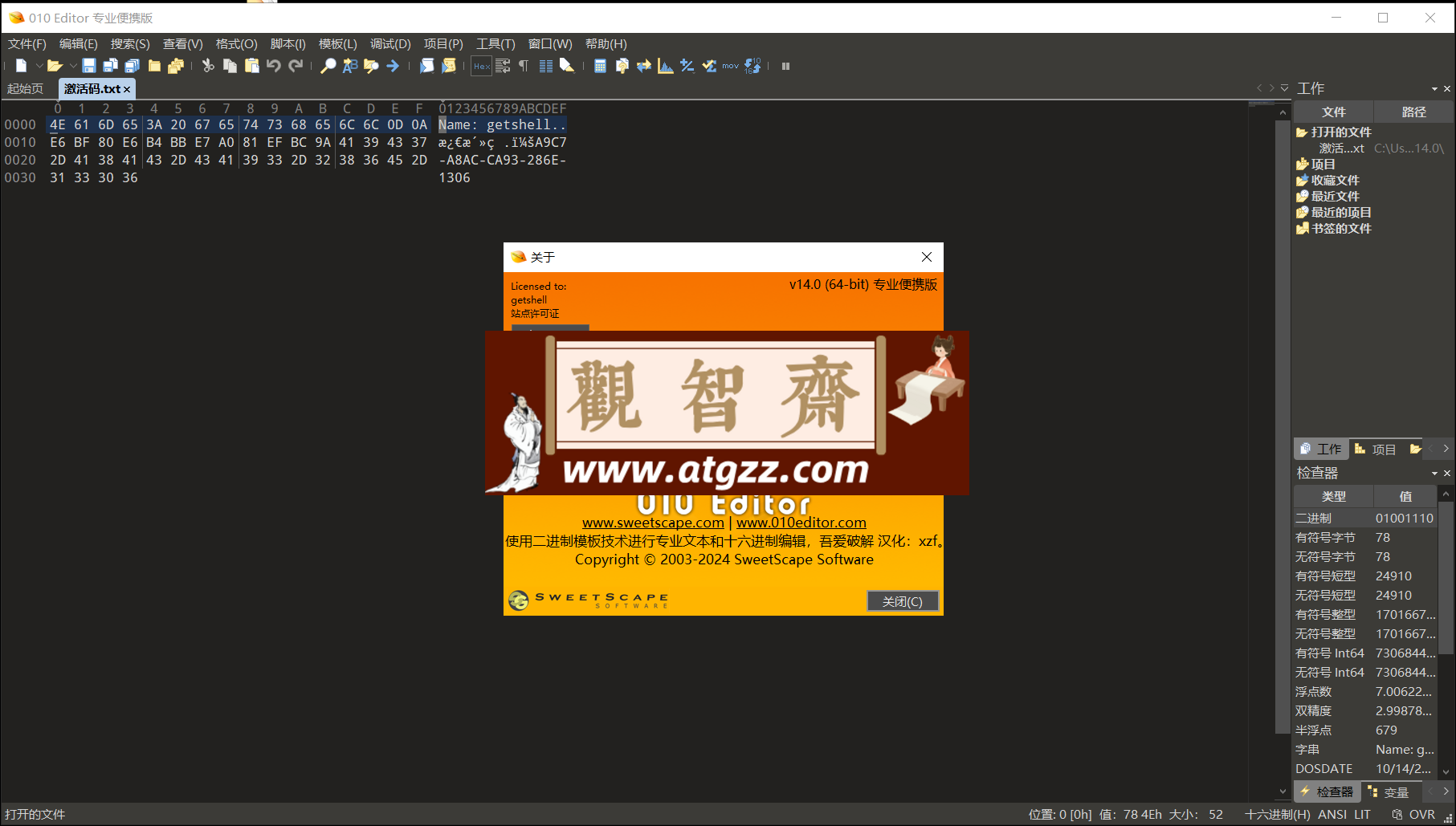Open Replace with the AB icon
This screenshot has height=826, width=1456.
click(x=349, y=66)
